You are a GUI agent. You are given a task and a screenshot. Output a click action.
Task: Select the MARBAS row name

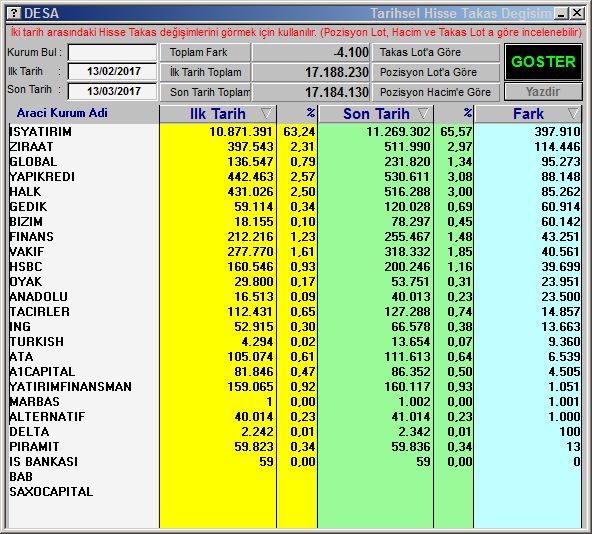(35, 402)
